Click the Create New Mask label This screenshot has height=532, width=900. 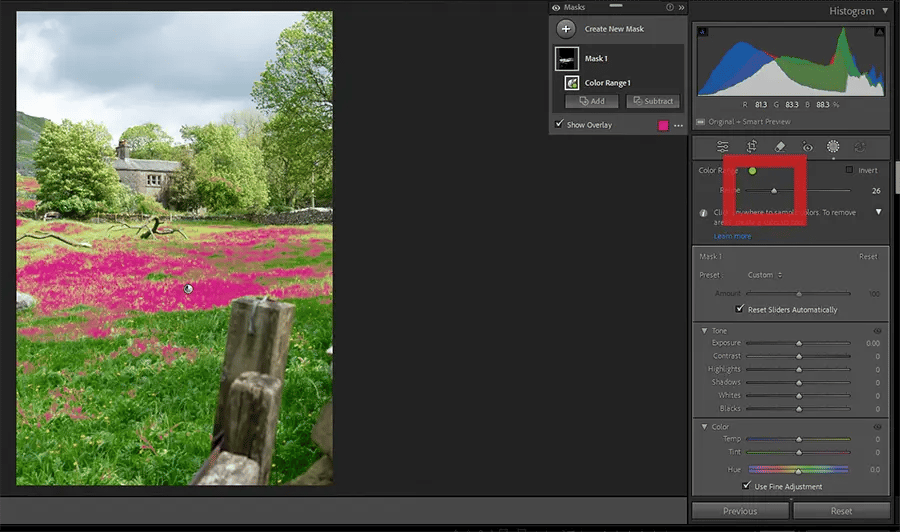[x=614, y=29]
